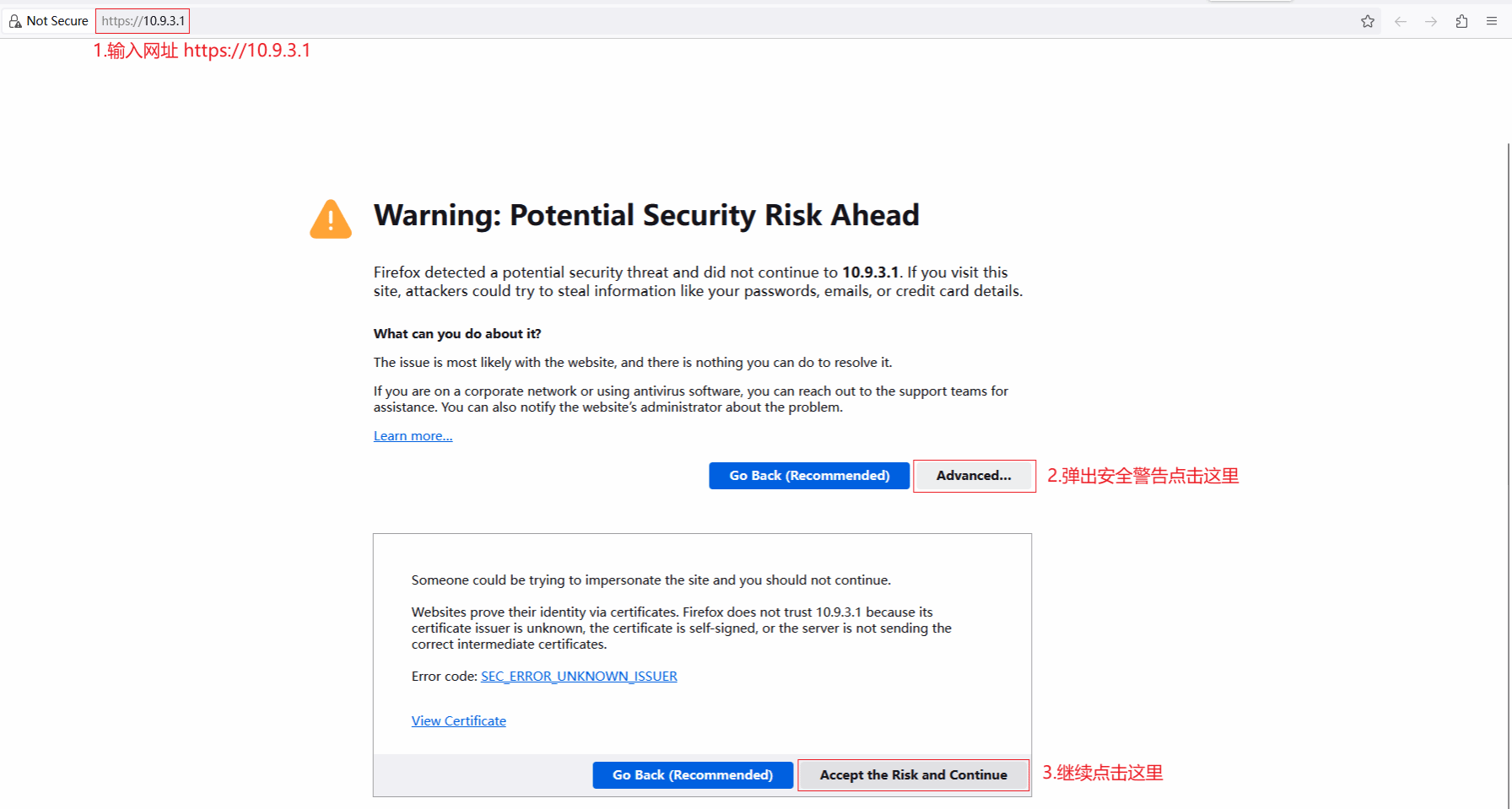The width and height of the screenshot is (1512, 809).
Task: Open the Extensions puzzle-piece icon
Action: pos(1461,21)
